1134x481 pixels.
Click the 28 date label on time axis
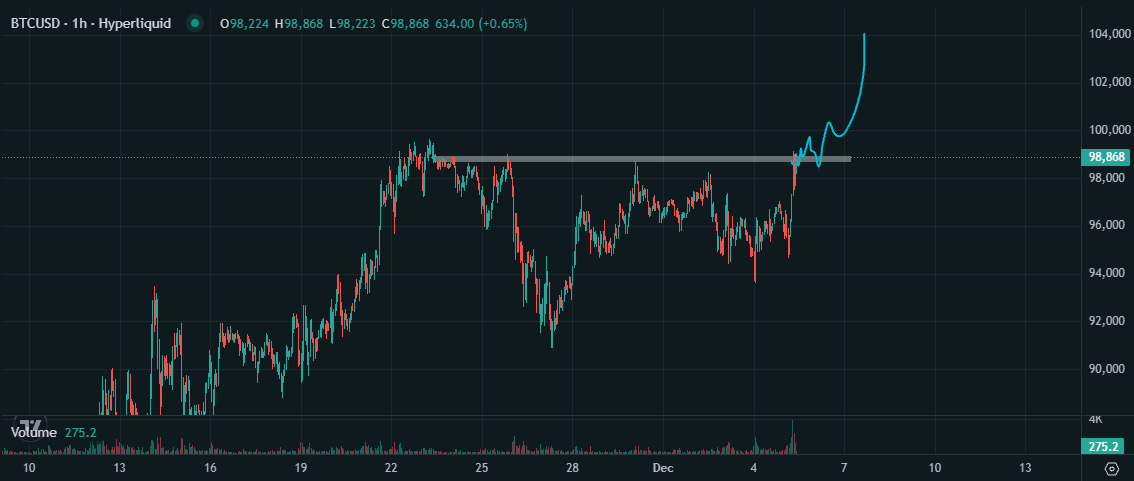[573, 468]
